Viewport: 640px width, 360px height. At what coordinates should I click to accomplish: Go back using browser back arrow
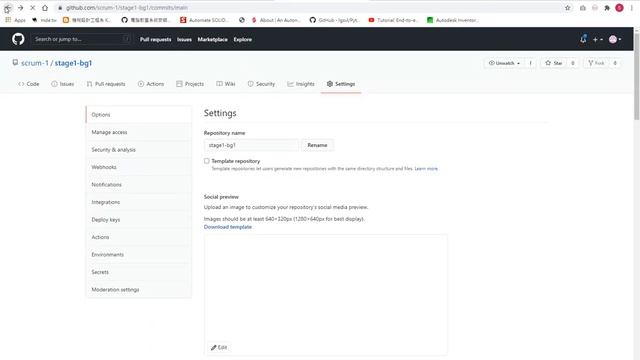tap(7, 8)
